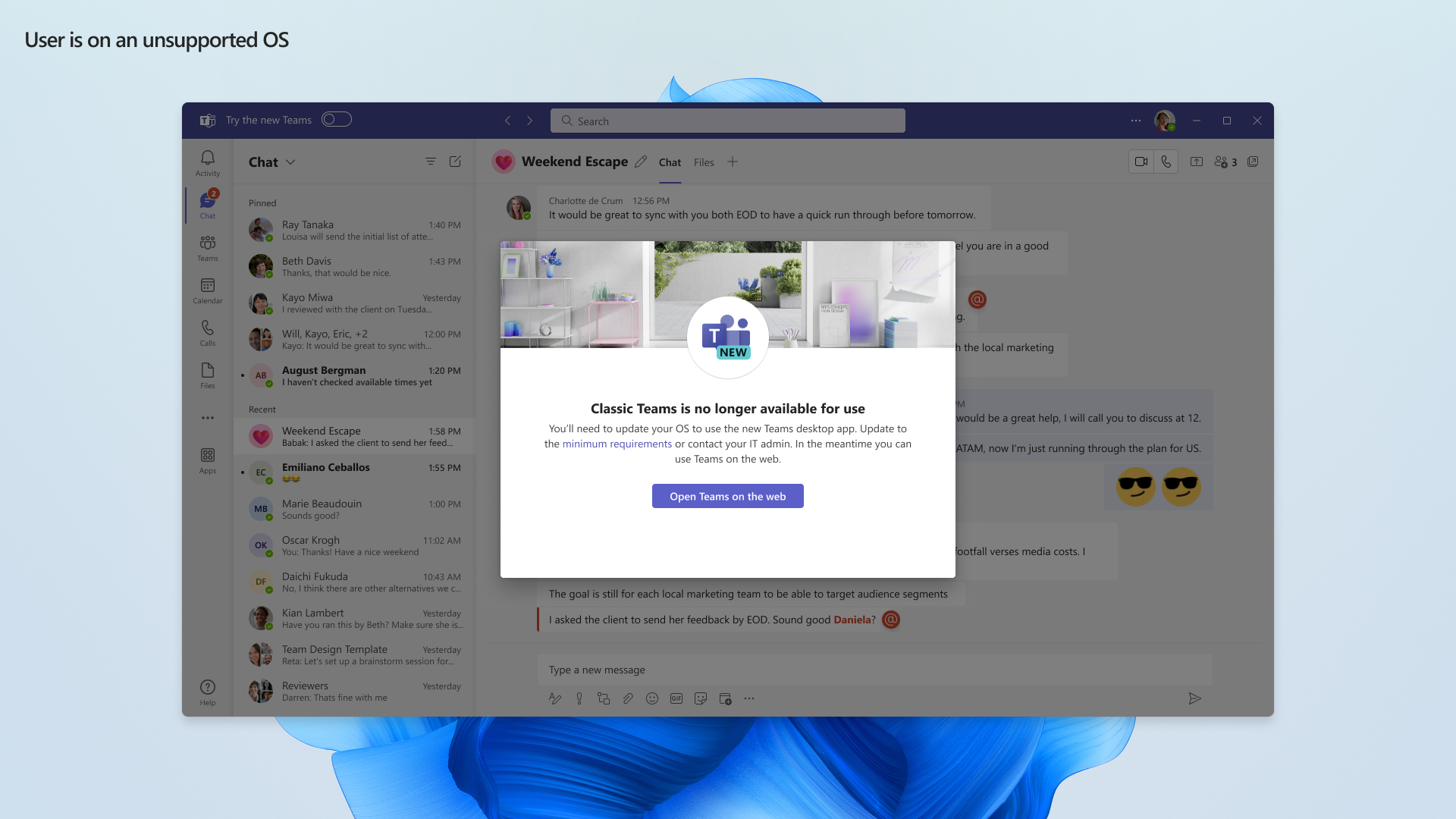Open the Chat tab in Weekend Escape
The width and height of the screenshot is (1456, 819).
(667, 162)
